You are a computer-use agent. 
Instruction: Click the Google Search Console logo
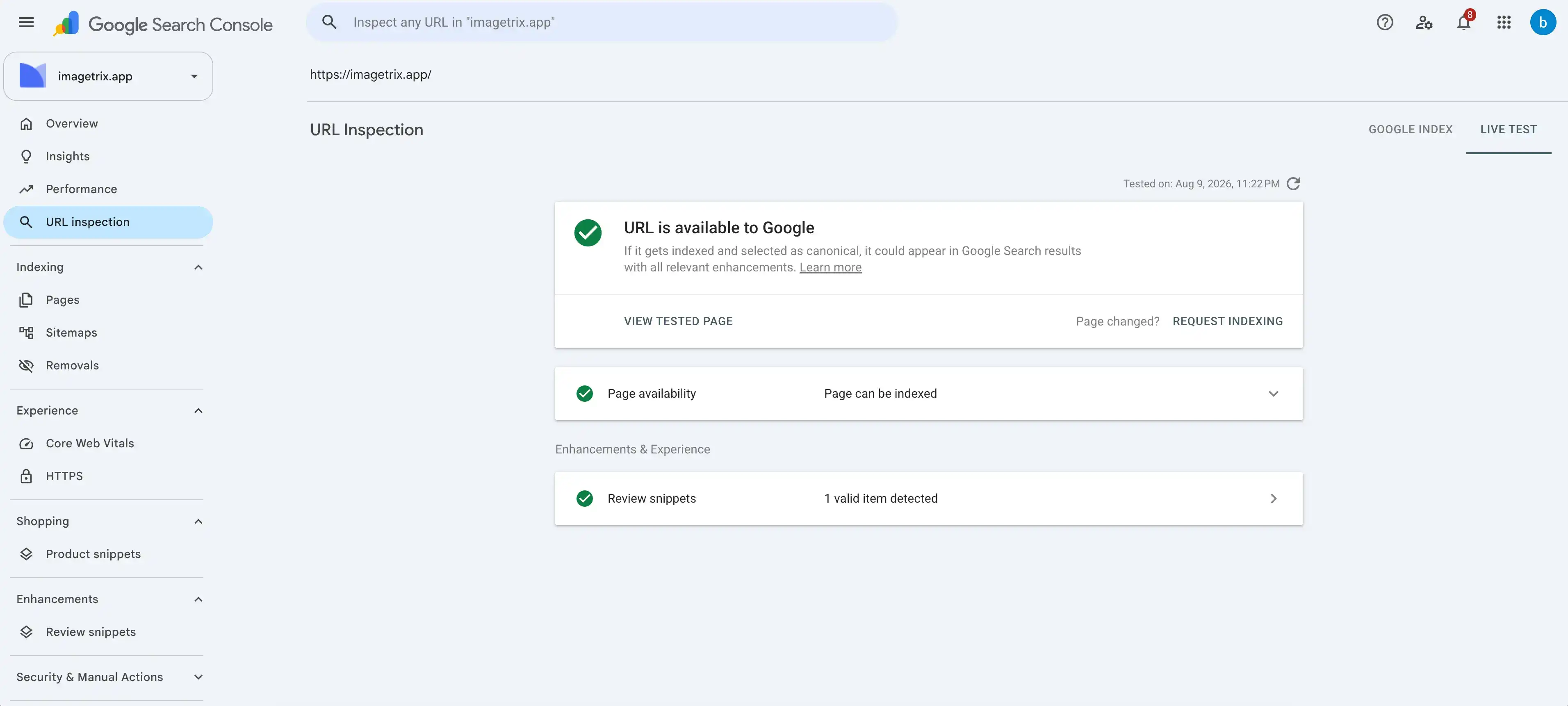pyautogui.click(x=162, y=24)
